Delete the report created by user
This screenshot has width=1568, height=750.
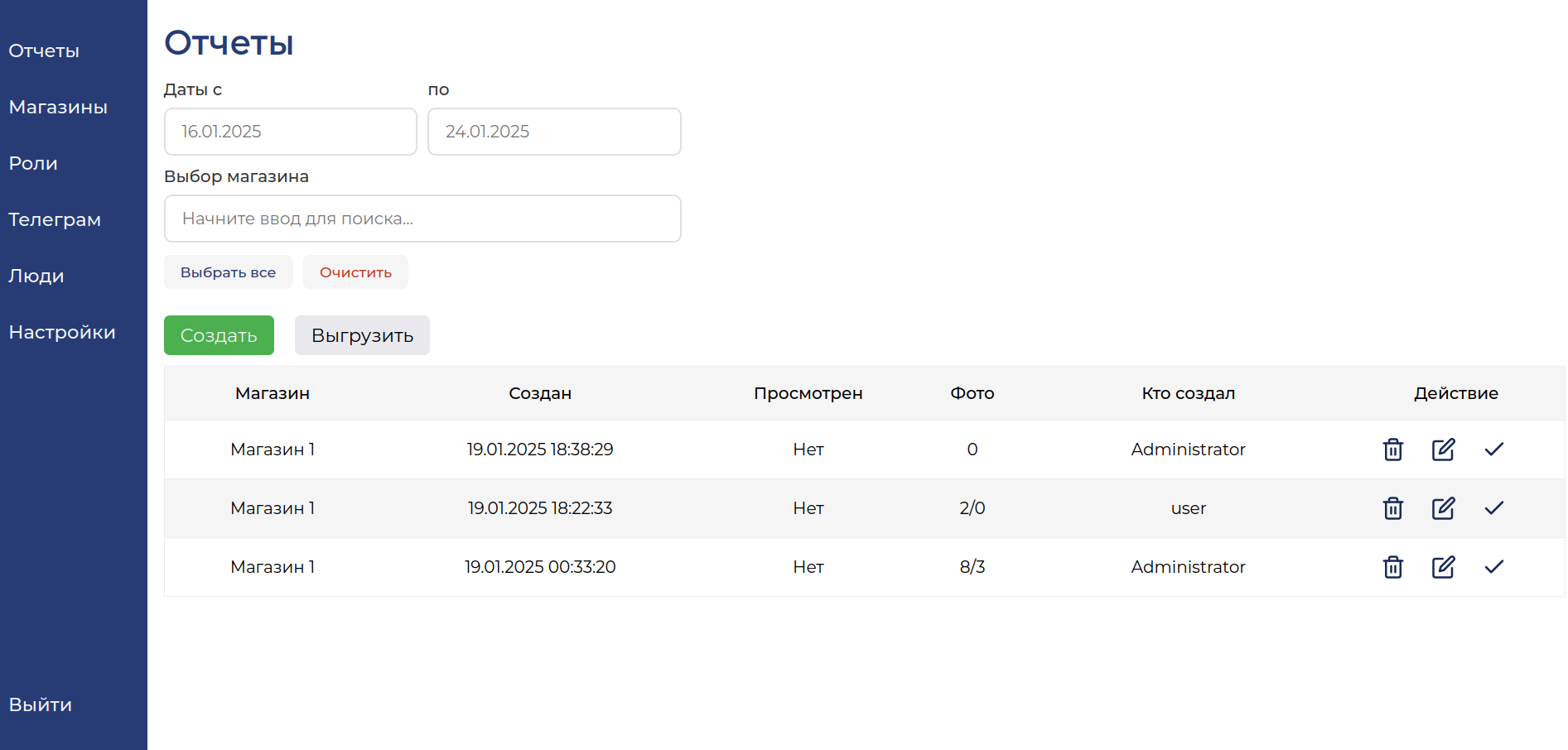[x=1393, y=508]
